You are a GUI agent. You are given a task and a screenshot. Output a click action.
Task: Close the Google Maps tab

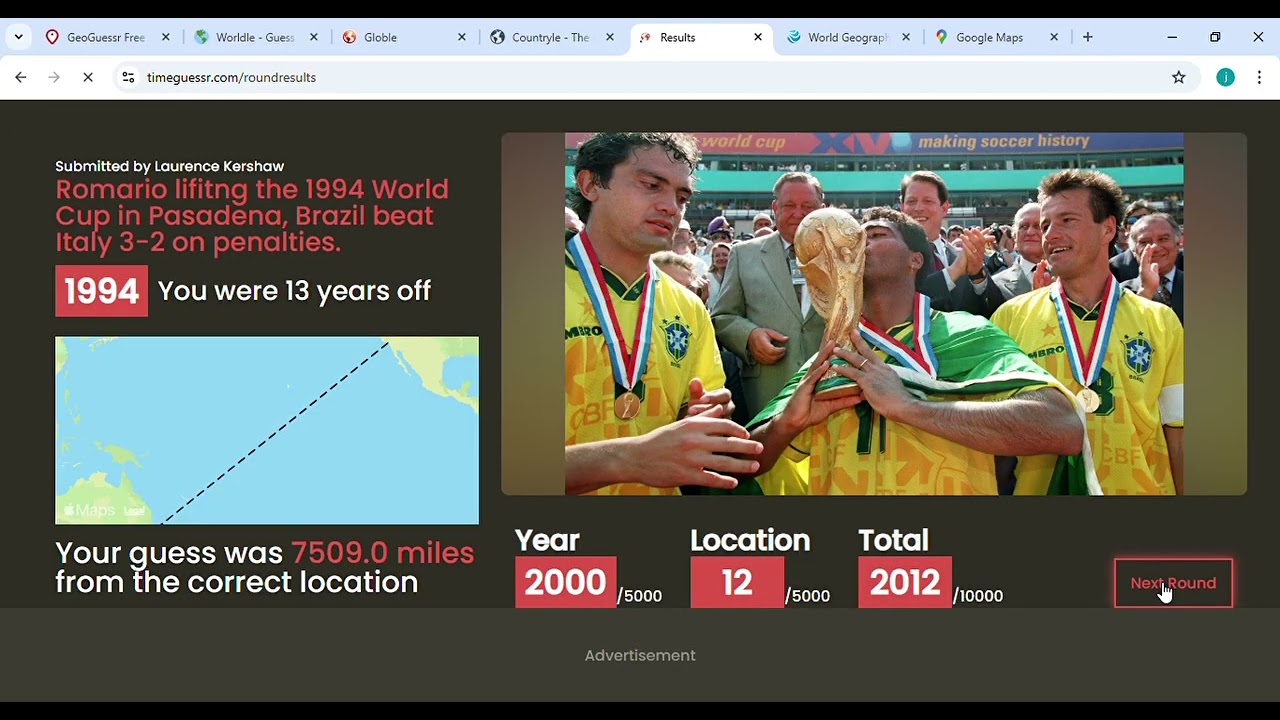point(1053,37)
